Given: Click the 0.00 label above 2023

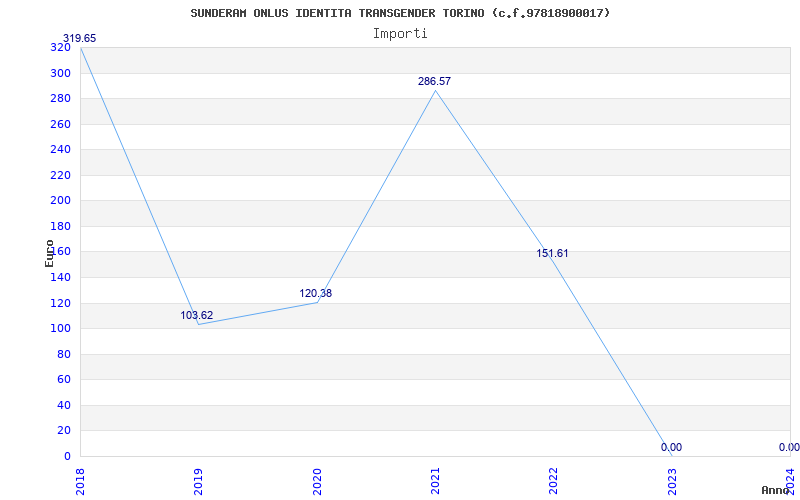Looking at the screenshot, I should pos(671,447).
